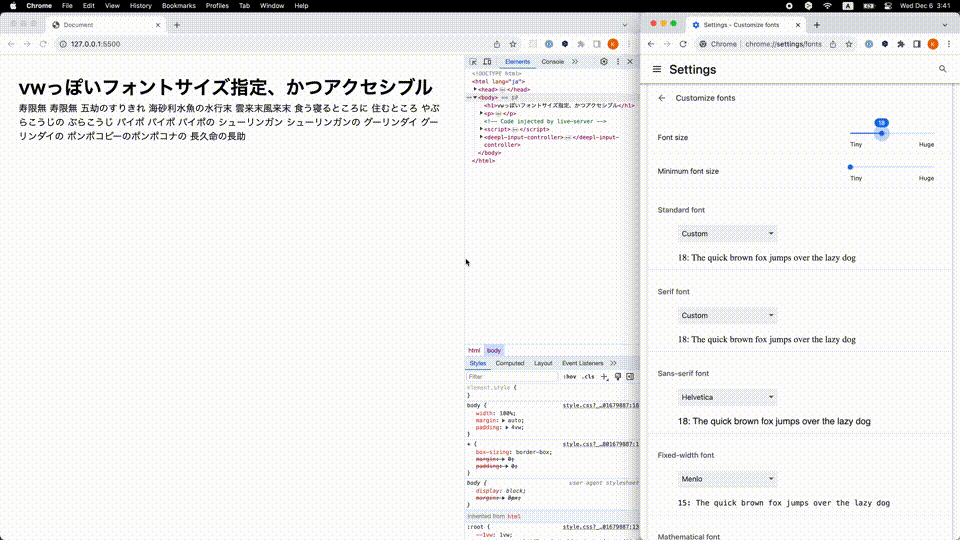Open the Settings hamburger menu
This screenshot has width=960, height=540.
click(x=657, y=70)
